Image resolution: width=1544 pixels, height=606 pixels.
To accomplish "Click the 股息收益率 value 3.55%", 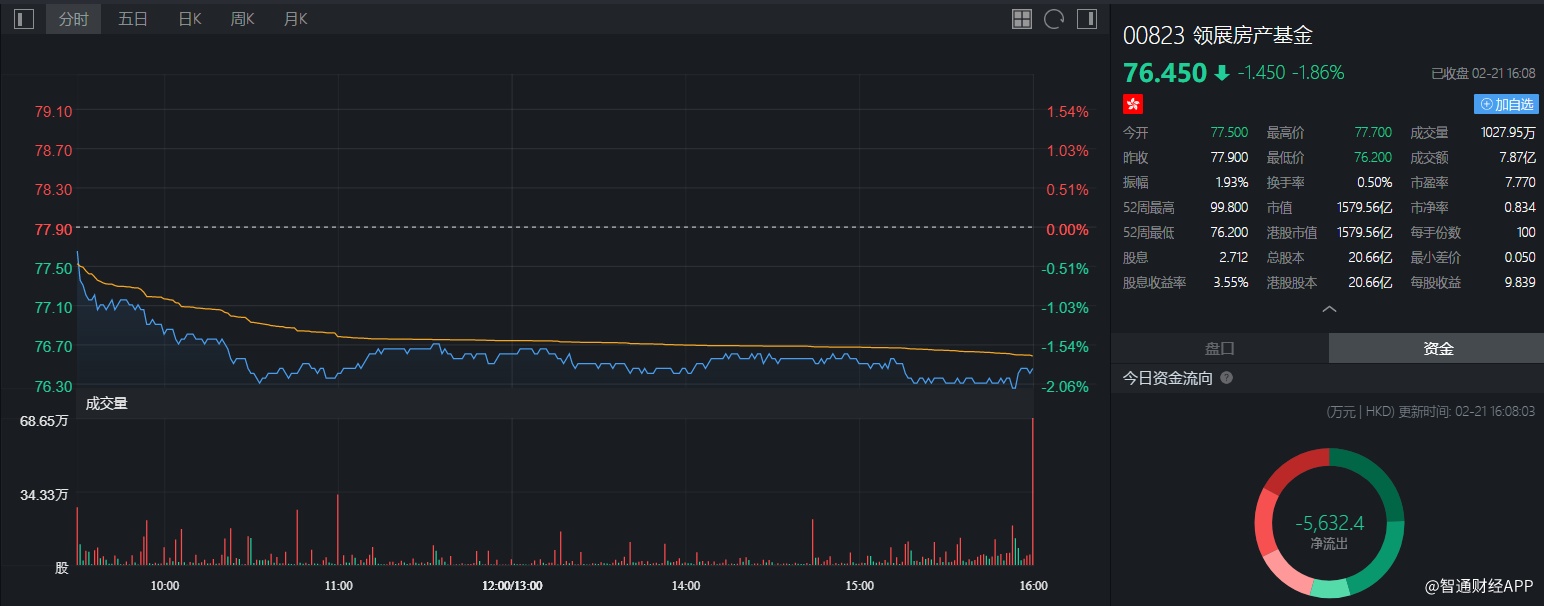I will [1231, 283].
